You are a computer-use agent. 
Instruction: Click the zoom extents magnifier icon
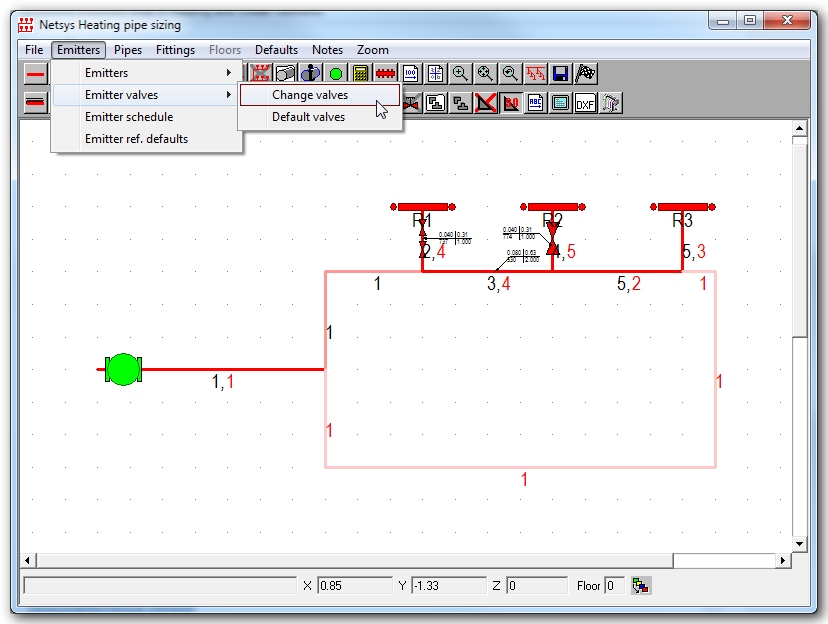[485, 73]
